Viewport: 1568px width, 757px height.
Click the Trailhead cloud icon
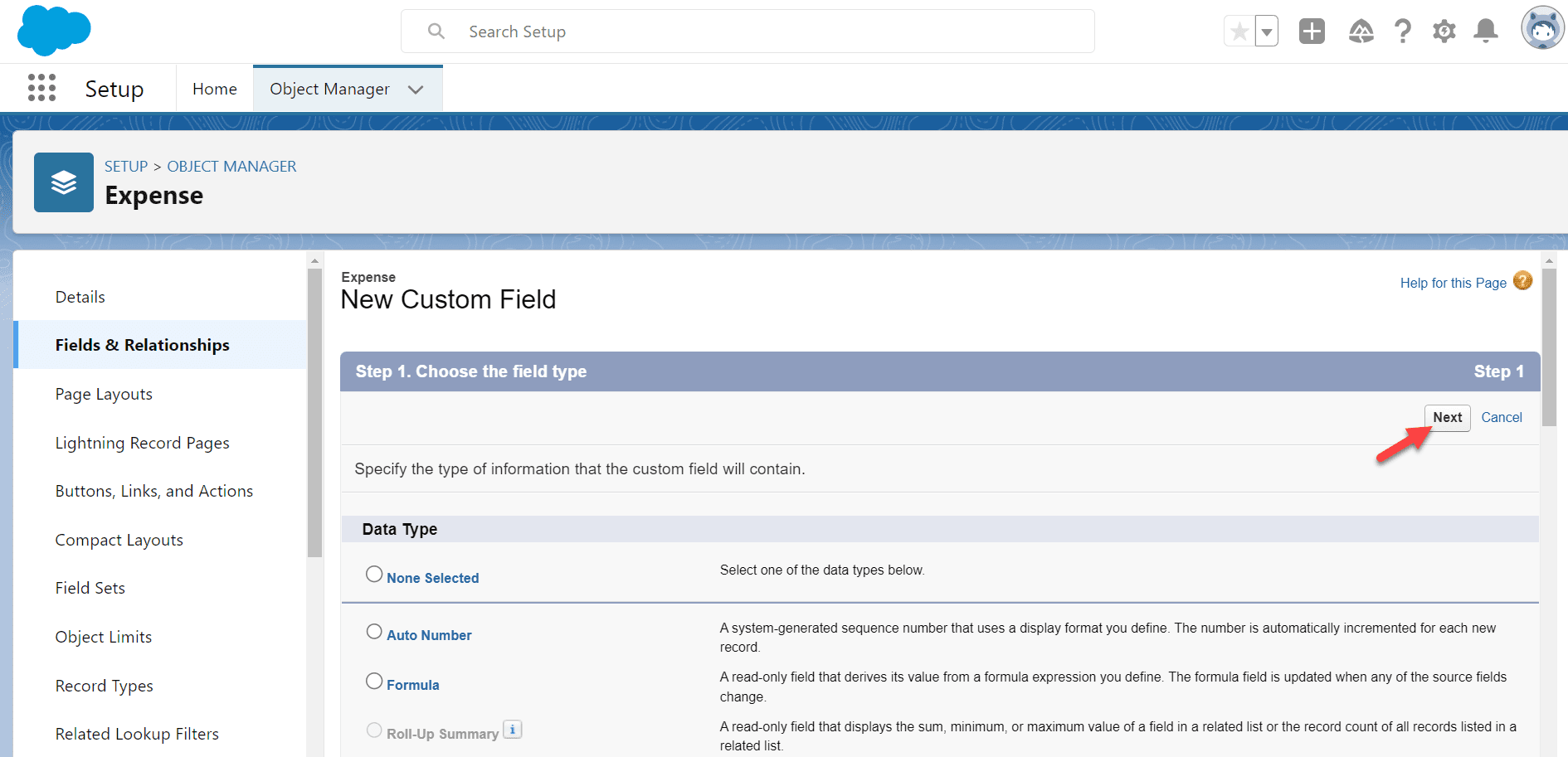tap(1361, 31)
